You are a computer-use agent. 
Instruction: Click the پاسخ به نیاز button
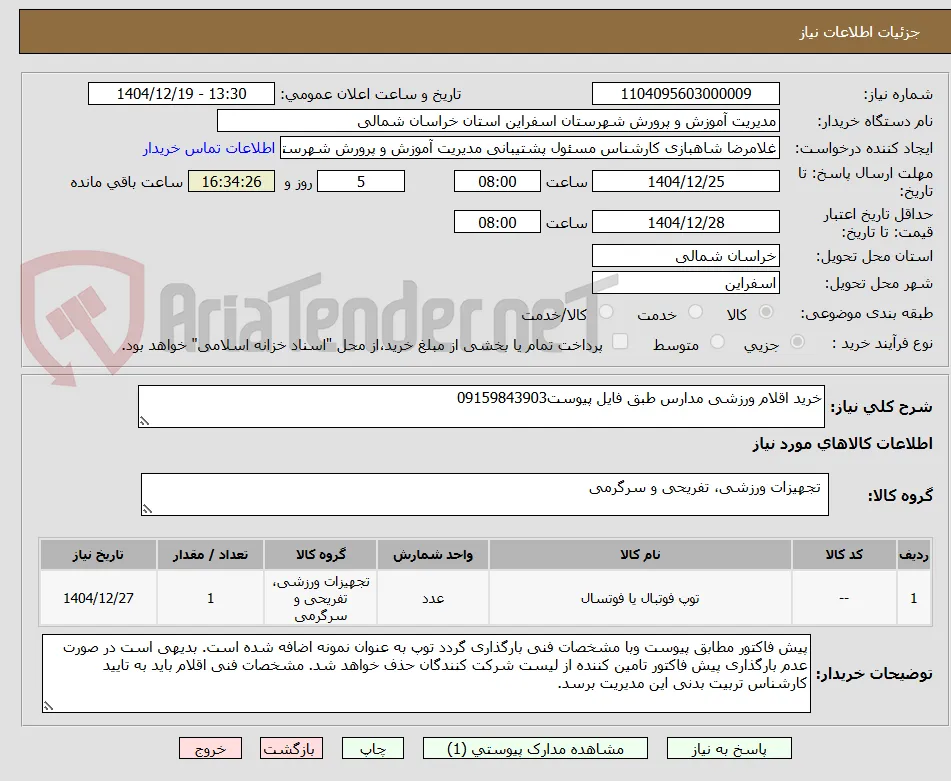[729, 748]
